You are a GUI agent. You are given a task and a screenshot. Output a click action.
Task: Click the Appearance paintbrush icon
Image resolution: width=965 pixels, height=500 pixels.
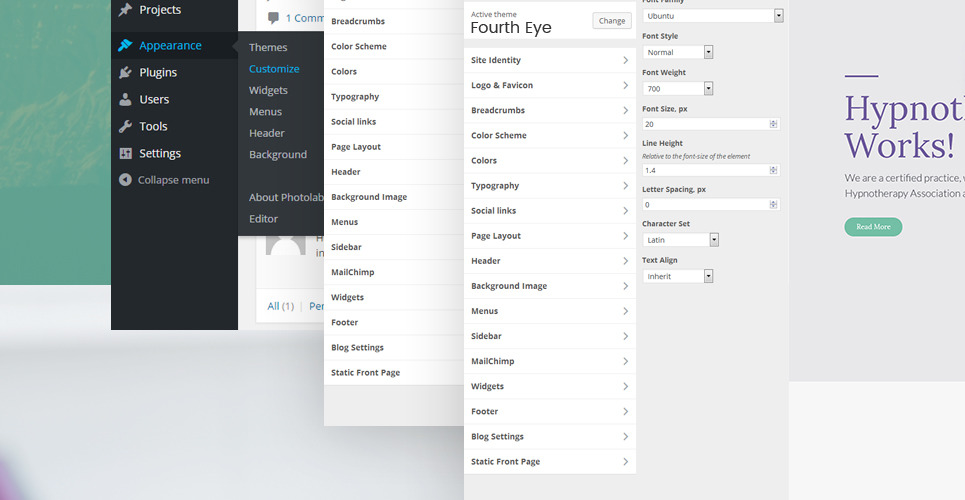coord(125,45)
